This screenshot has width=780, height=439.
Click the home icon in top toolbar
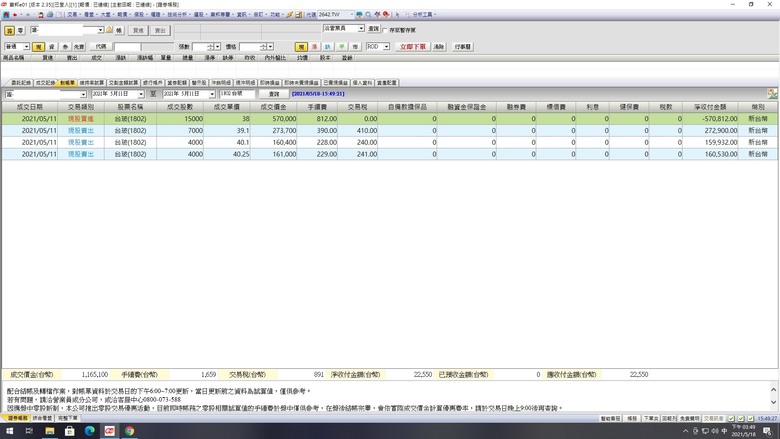pos(6,15)
